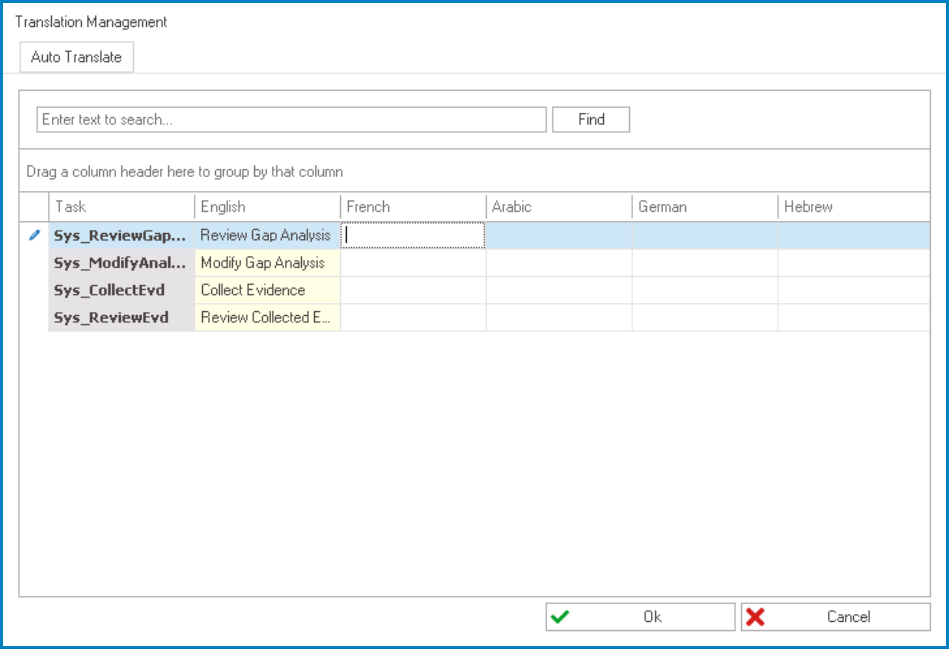Click the 'Enter text to search' field
949x649 pixels.
pos(290,119)
